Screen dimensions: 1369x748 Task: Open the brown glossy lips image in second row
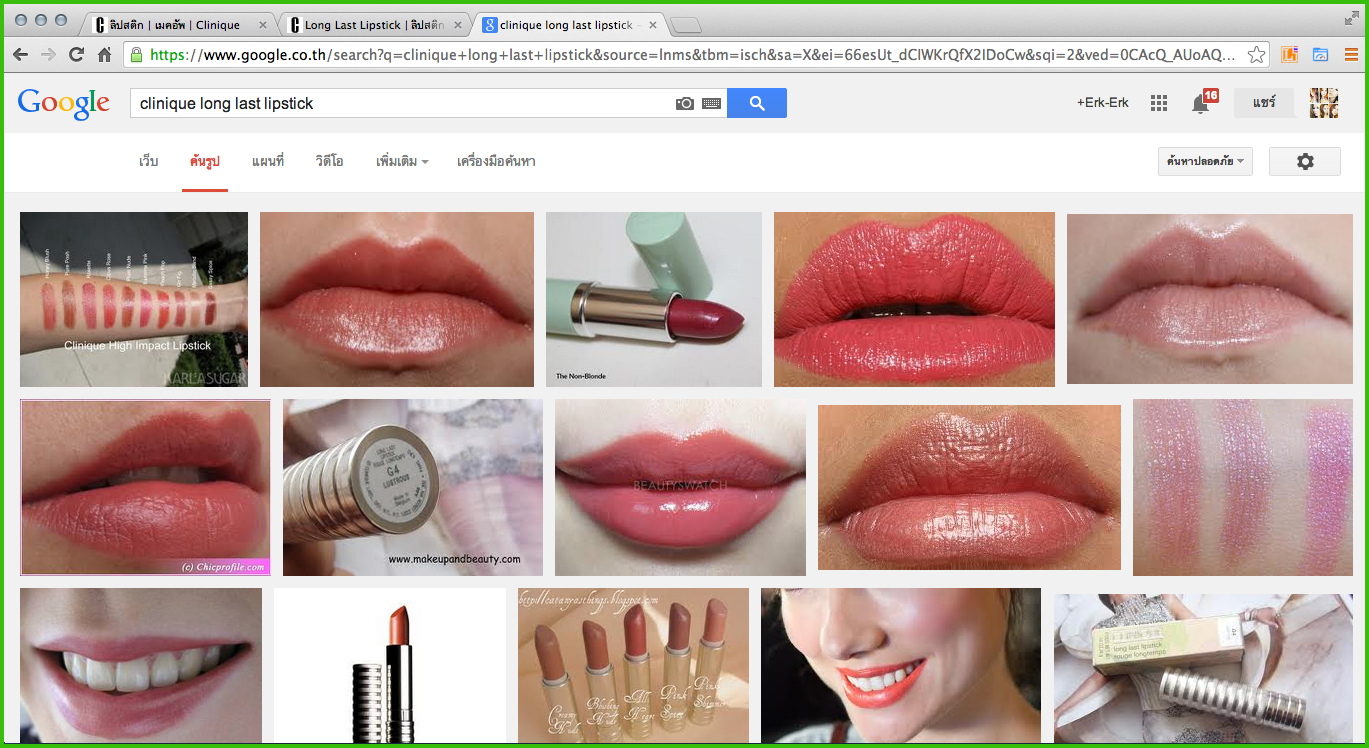(969, 487)
